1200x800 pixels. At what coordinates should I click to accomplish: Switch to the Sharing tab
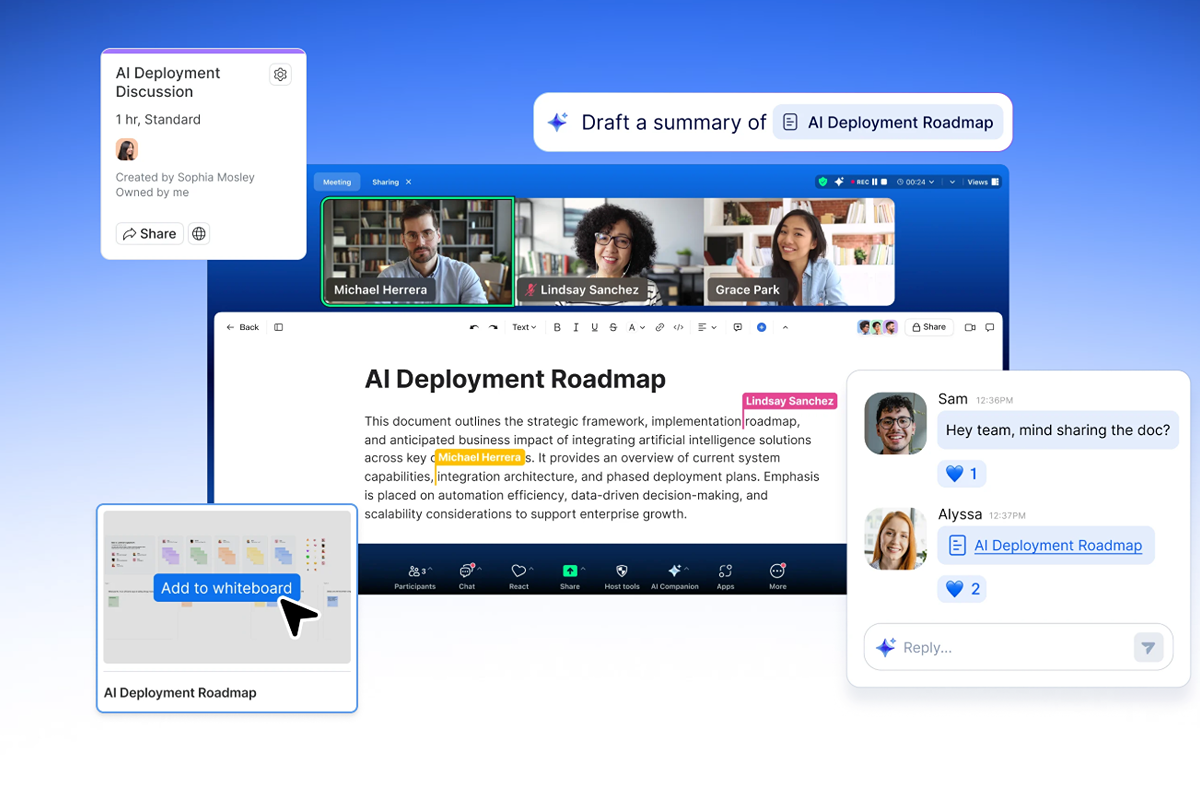coord(385,182)
